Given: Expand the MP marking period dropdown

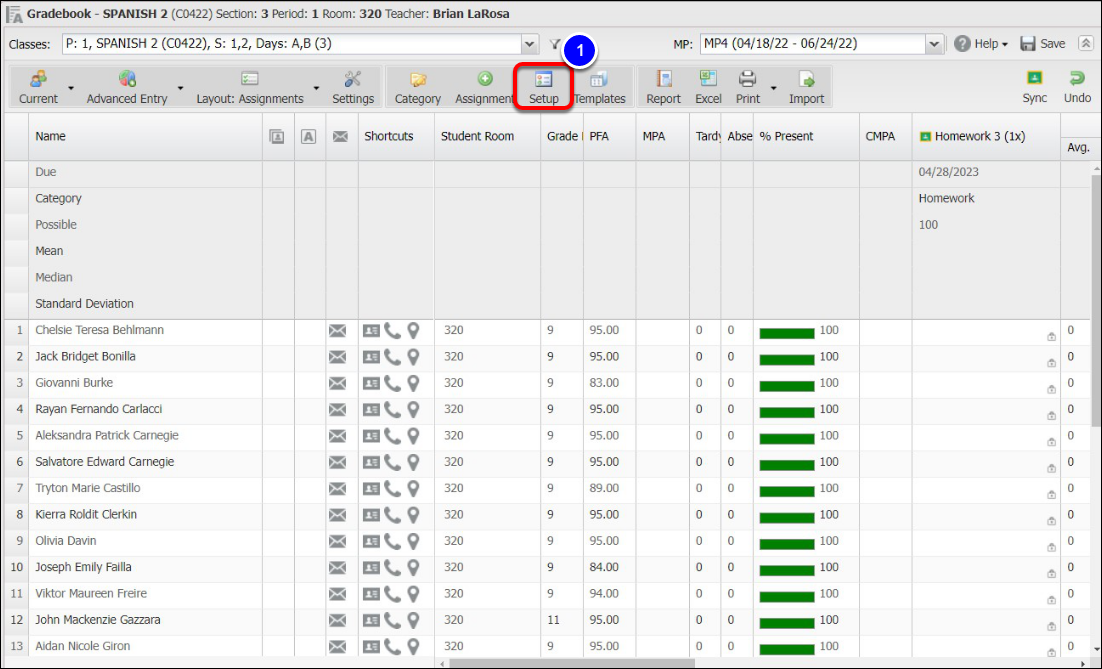Looking at the screenshot, I should tap(933, 44).
